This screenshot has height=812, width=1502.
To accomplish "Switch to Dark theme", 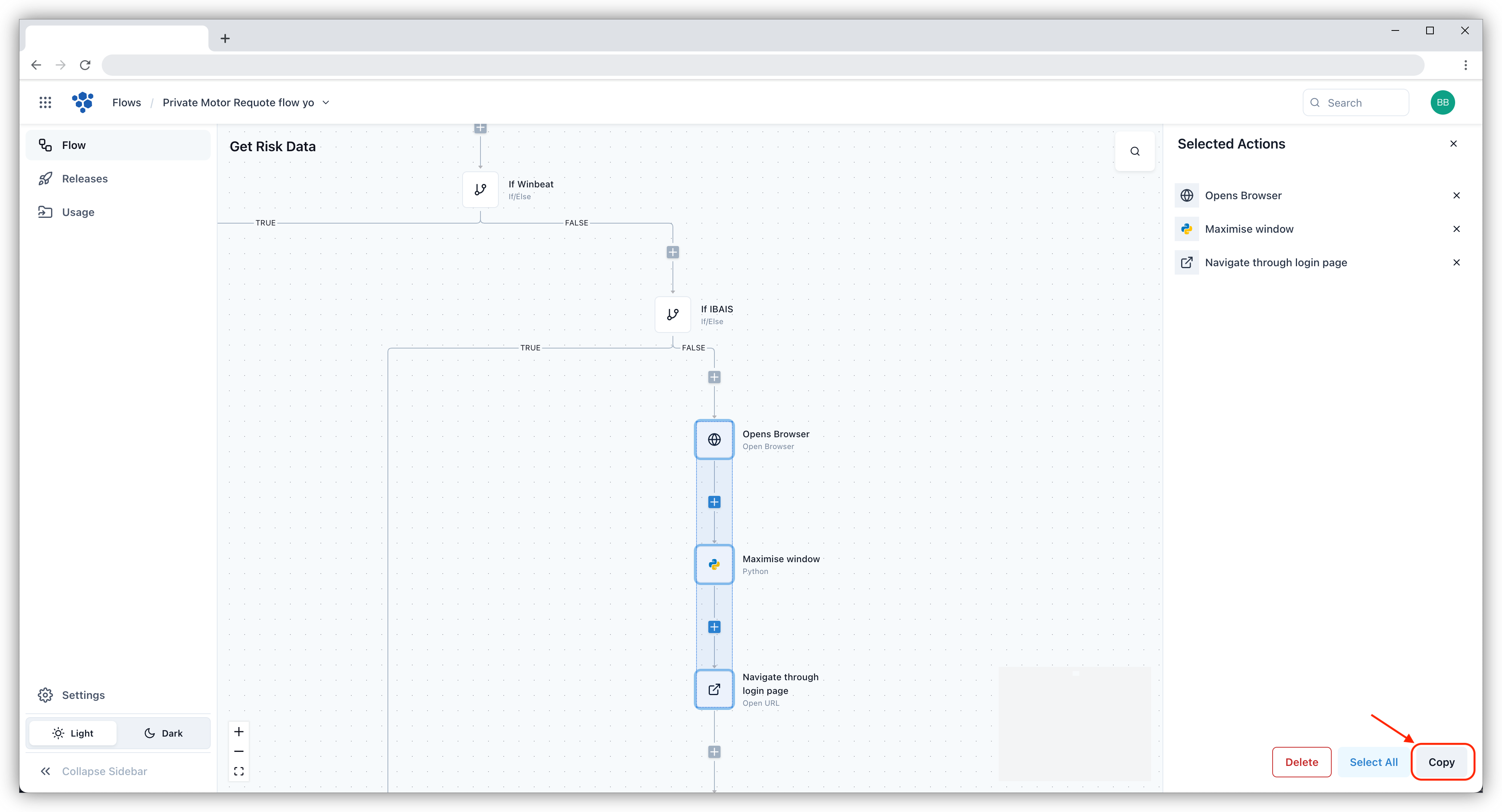I will (x=163, y=733).
